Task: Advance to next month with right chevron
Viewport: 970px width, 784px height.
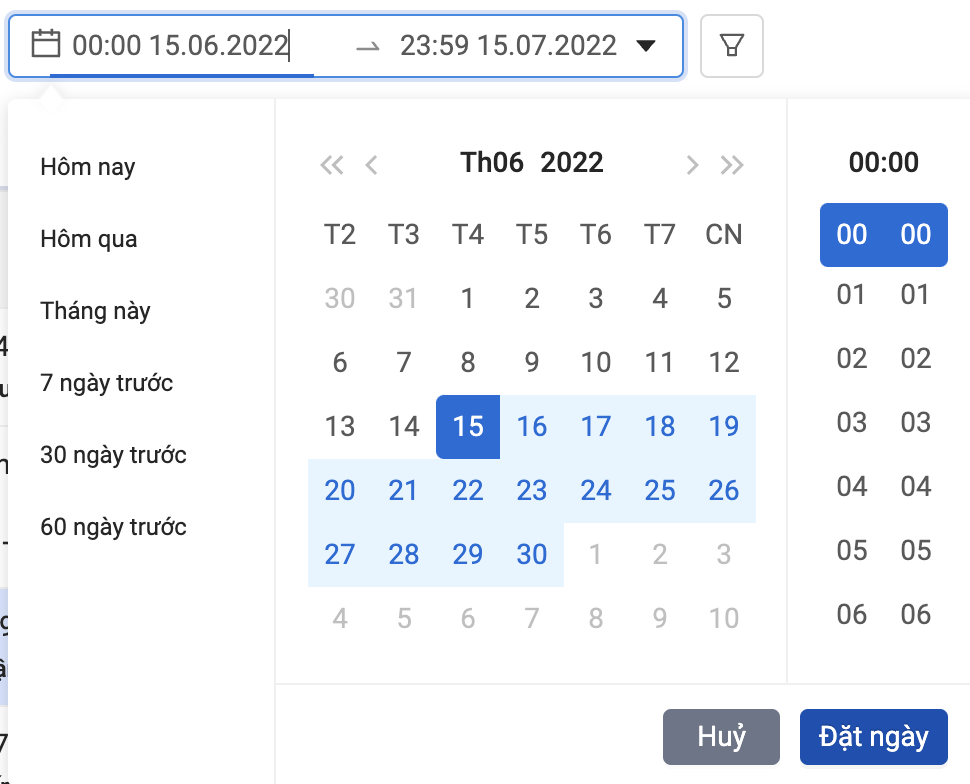Action: 692,163
